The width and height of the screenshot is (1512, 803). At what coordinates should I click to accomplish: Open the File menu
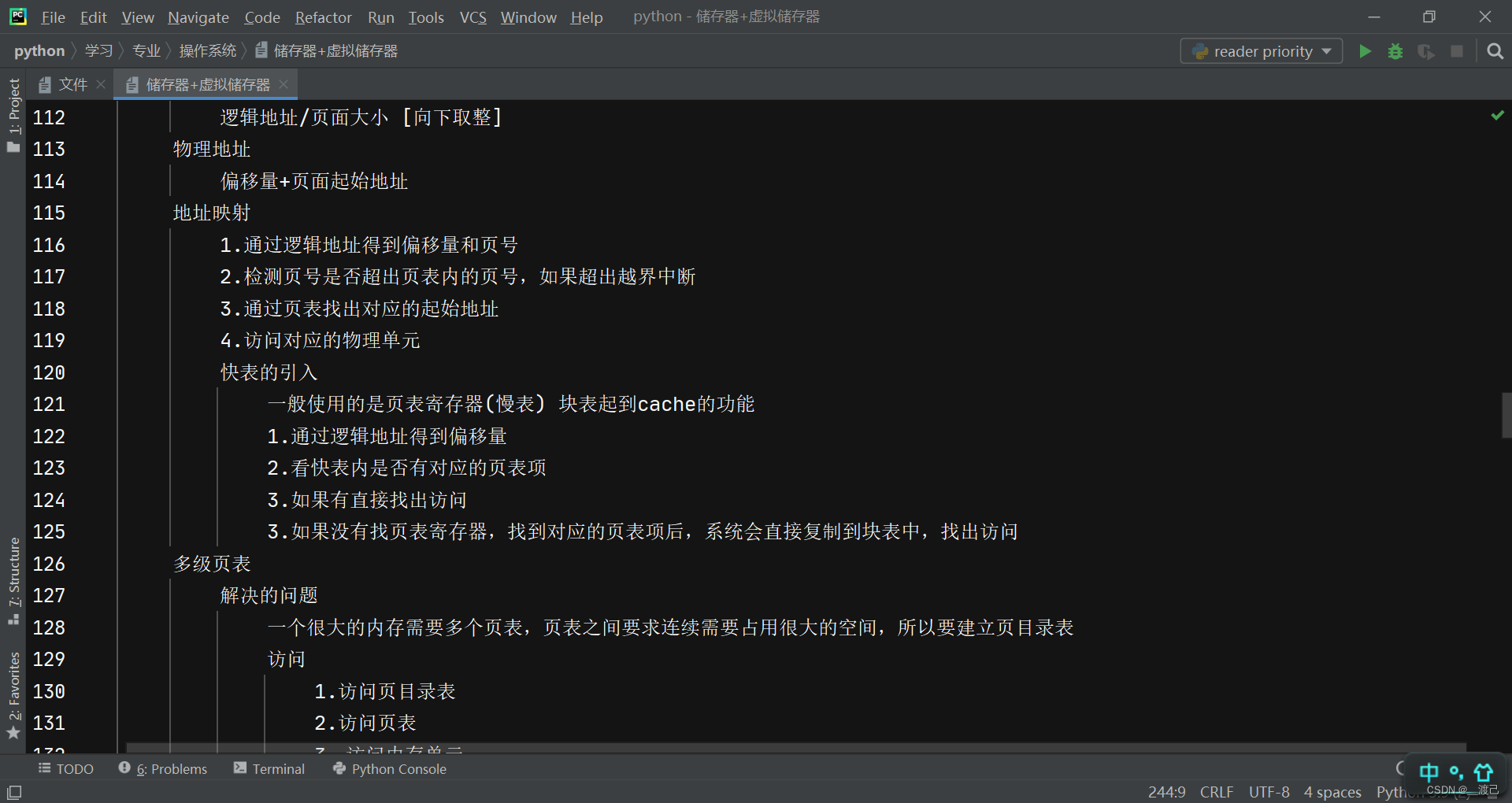[53, 17]
